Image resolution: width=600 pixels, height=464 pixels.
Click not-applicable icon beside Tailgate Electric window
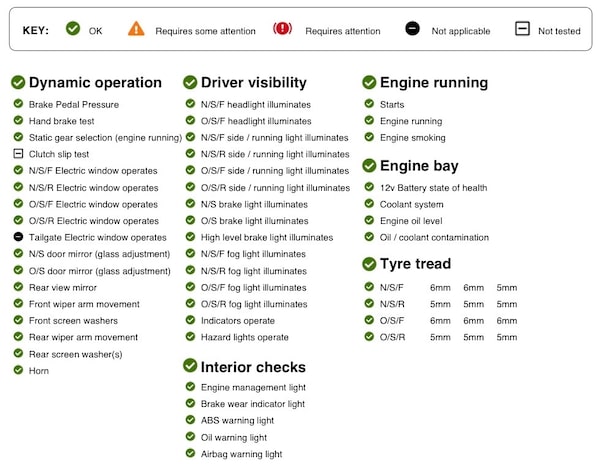[18, 237]
